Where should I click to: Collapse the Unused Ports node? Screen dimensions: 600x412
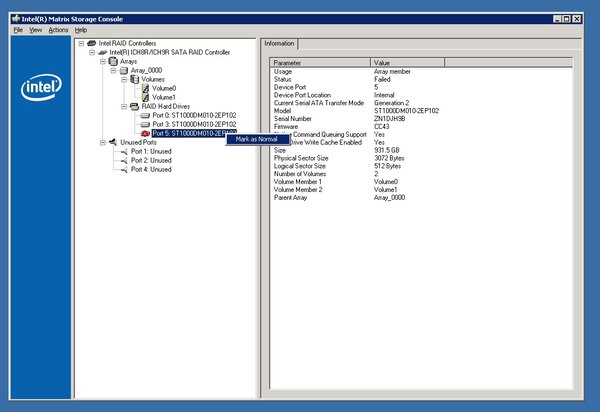103,142
